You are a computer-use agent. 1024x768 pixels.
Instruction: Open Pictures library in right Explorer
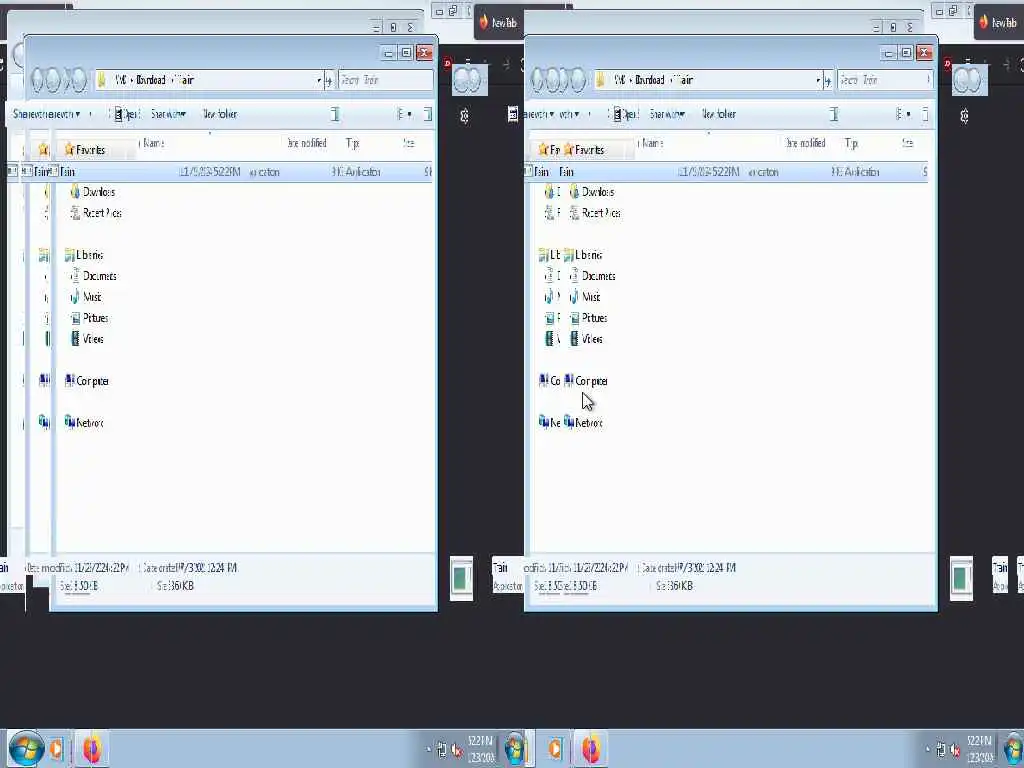(x=588, y=318)
